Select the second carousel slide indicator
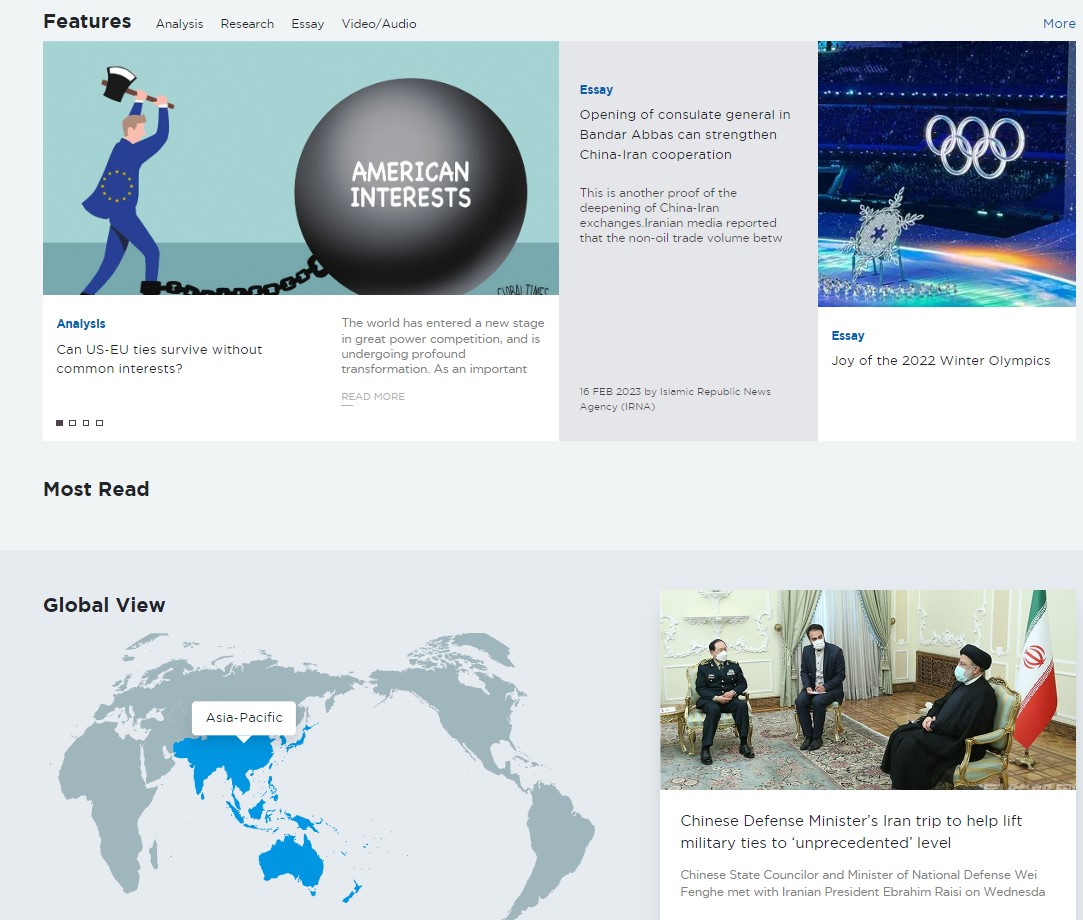This screenshot has width=1083, height=920. [x=73, y=423]
